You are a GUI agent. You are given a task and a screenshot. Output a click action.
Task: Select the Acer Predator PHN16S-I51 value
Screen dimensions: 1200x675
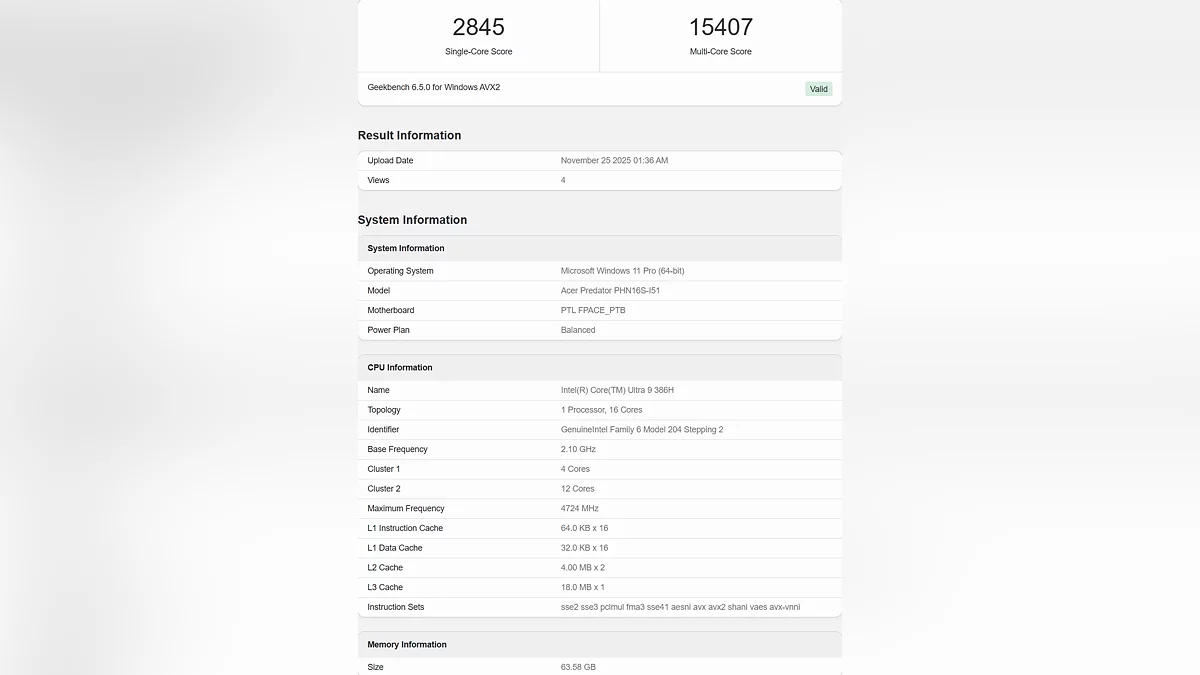coord(611,291)
